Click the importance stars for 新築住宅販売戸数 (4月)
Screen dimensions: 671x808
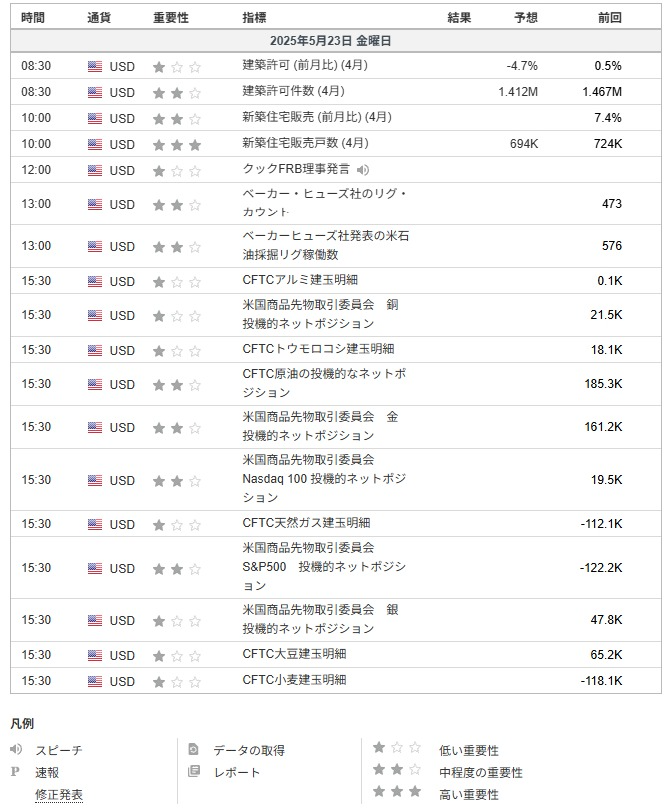pyautogui.click(x=176, y=144)
